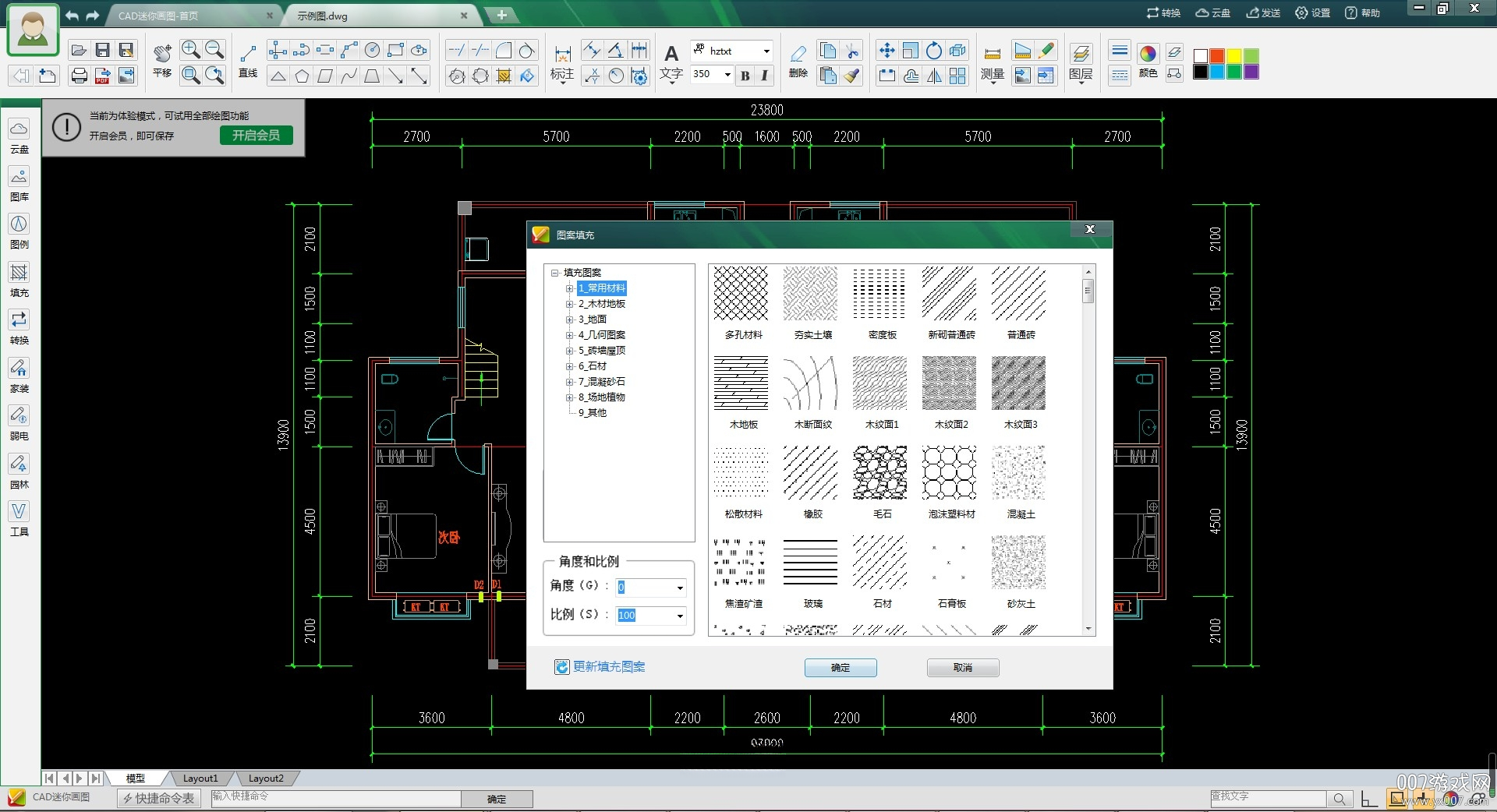Open file with the folder toolbar icon

[79, 51]
